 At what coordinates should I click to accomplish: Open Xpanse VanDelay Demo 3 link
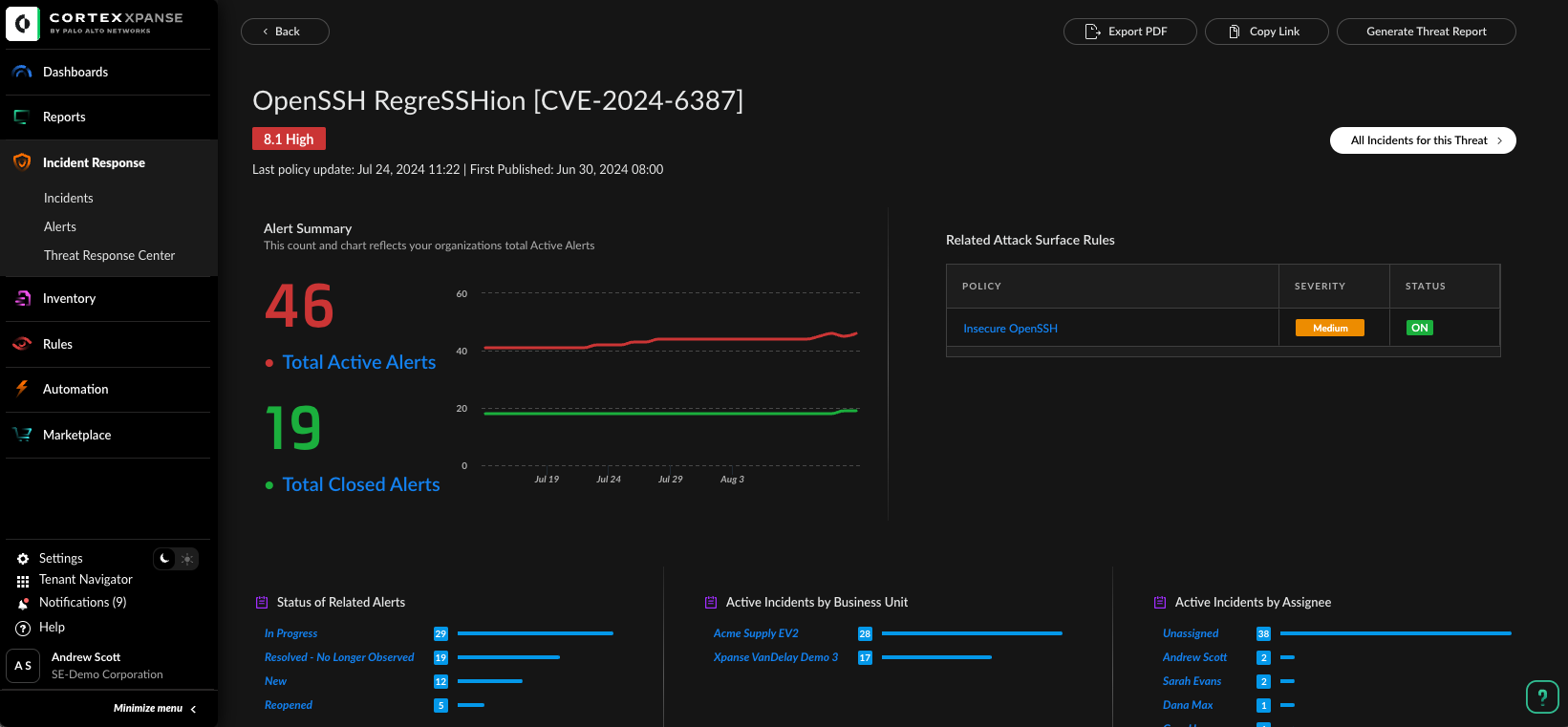coord(776,657)
